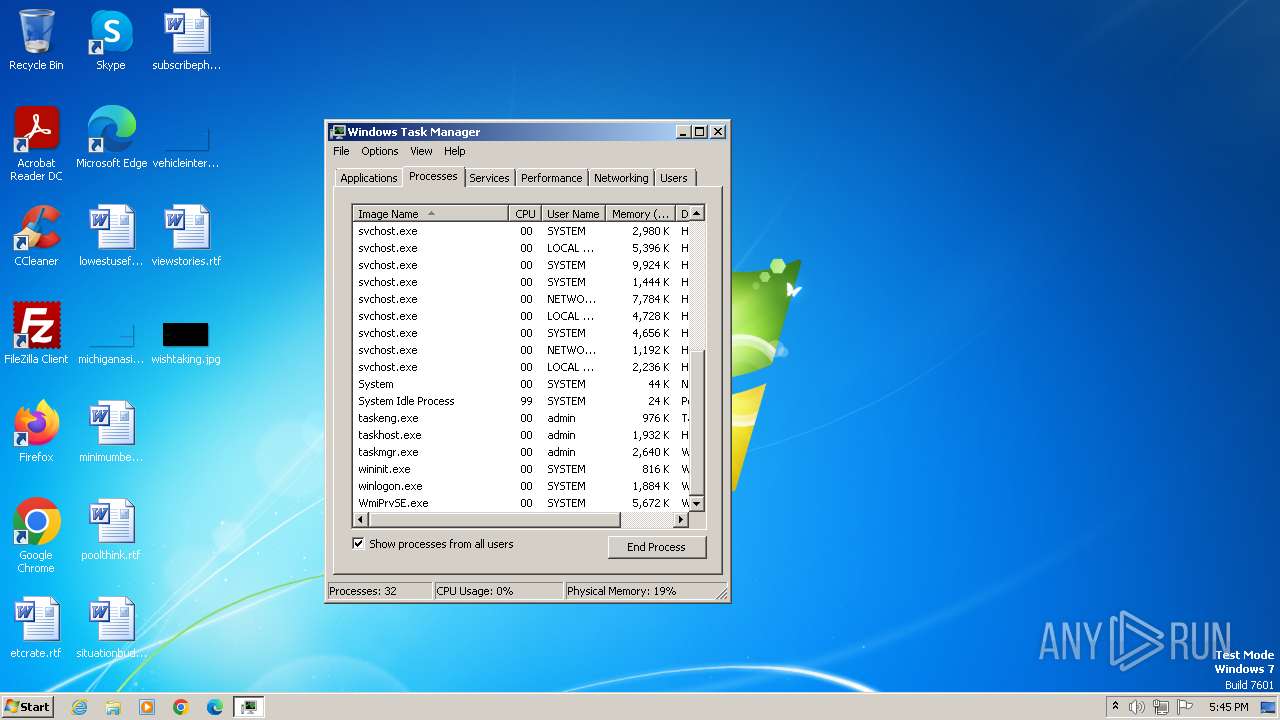
Task: Click process list scroll up arrow
Action: tap(697, 213)
